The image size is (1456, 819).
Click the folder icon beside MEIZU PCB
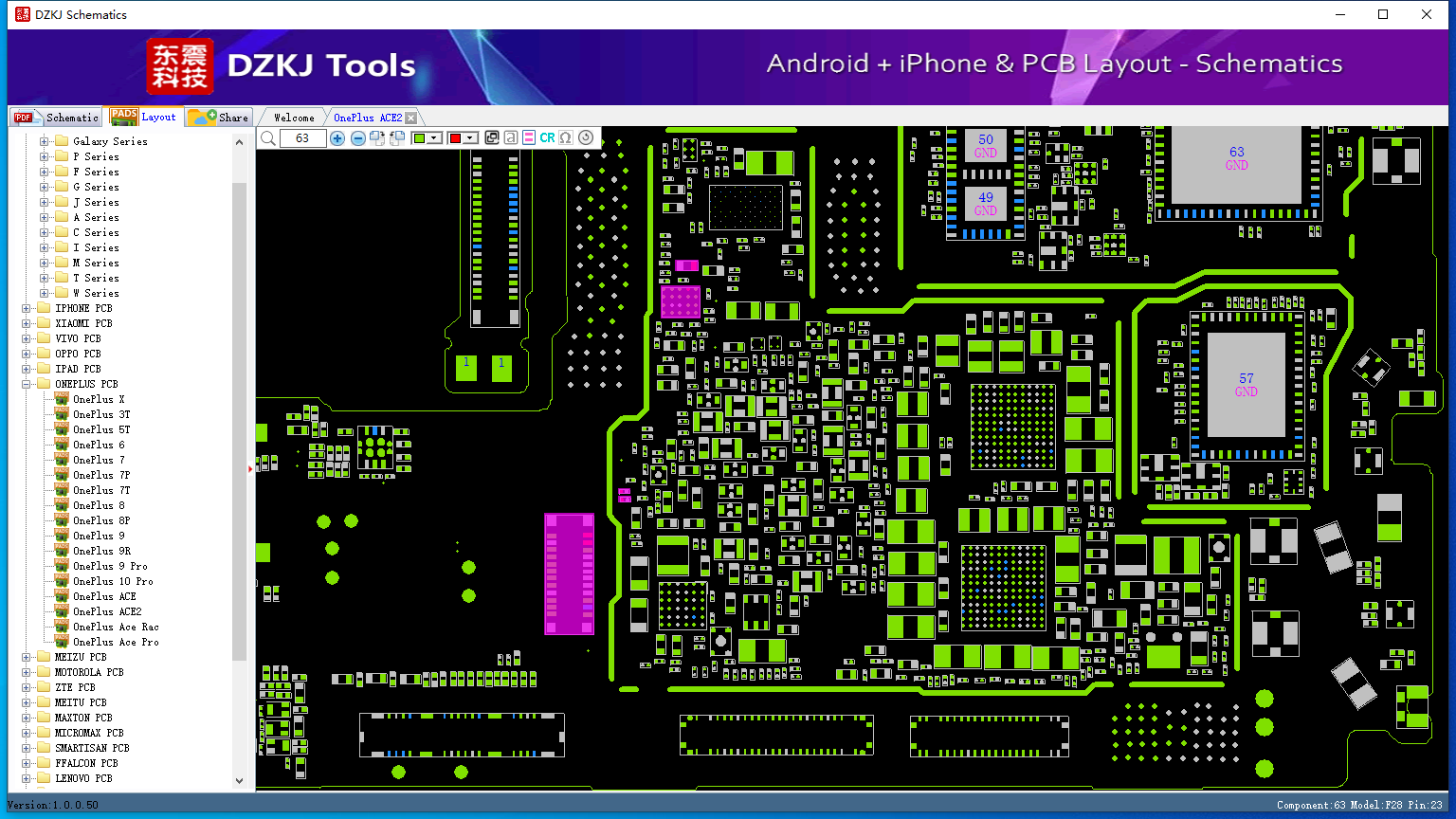point(44,657)
